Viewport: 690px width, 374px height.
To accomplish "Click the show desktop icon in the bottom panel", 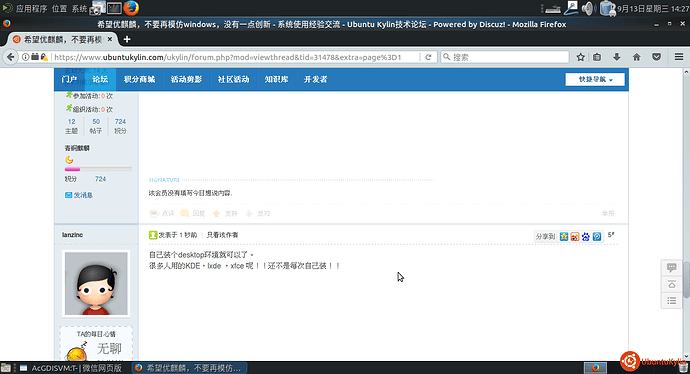I will pyautogui.click(x=6, y=368).
